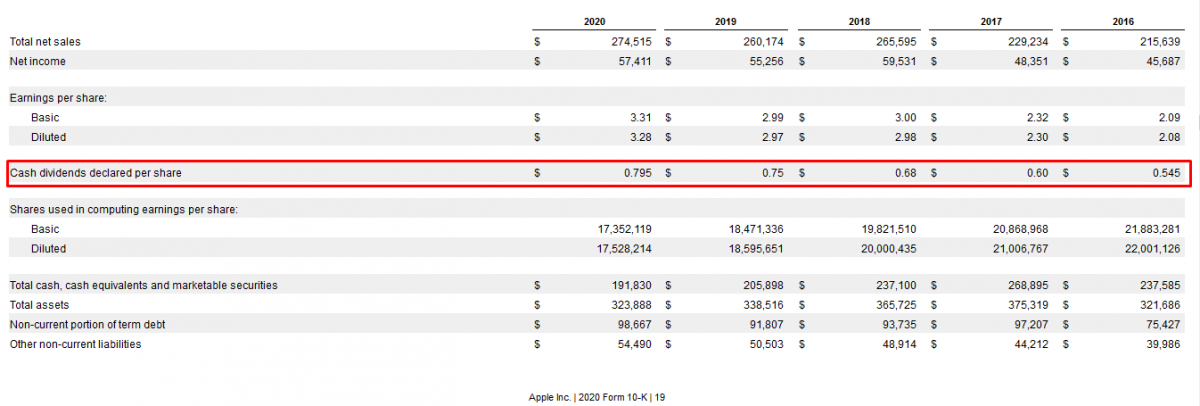This screenshot has width=1200, height=406.
Task: Click the Total assets row label
Action: coord(38,305)
